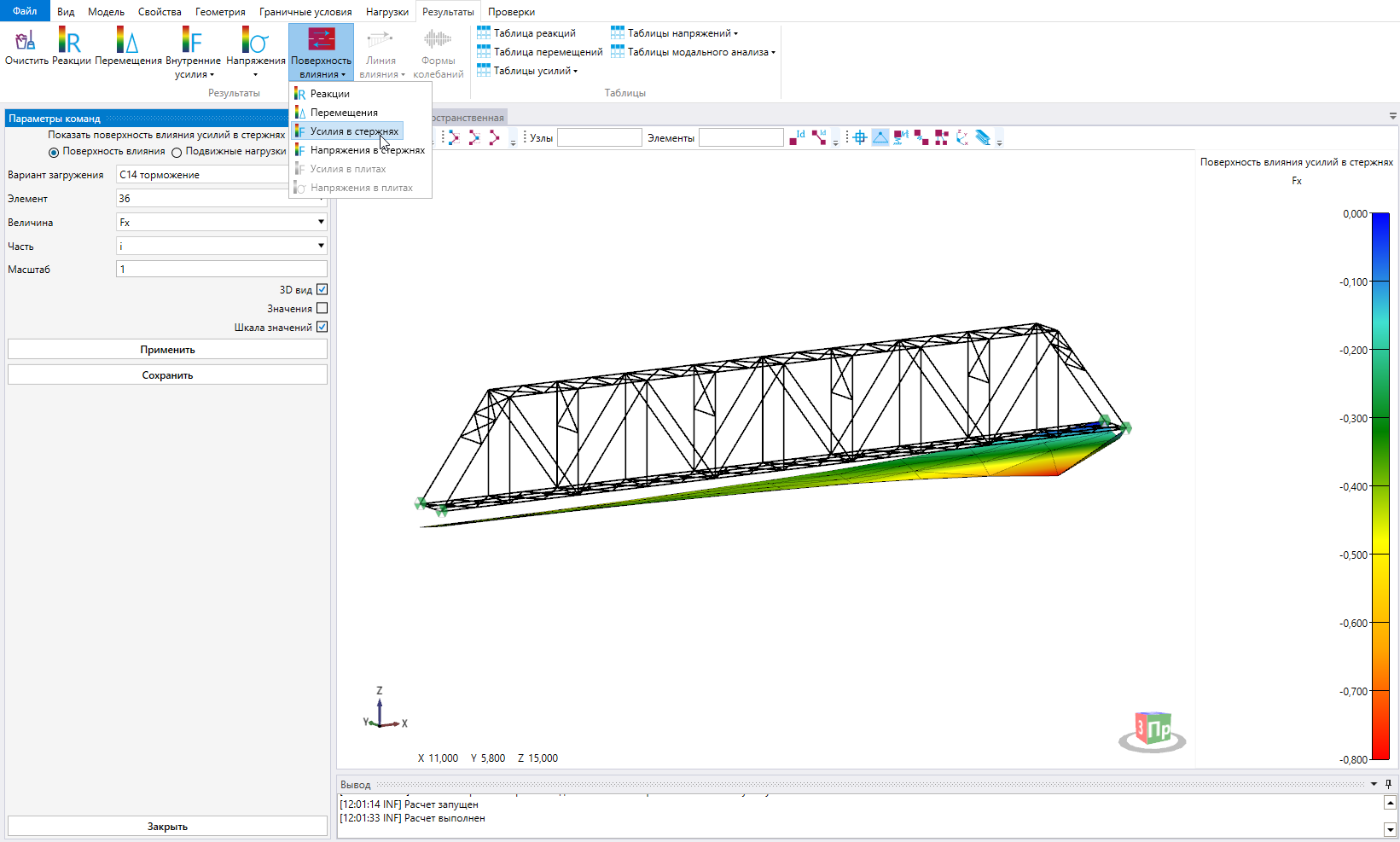The height and width of the screenshot is (842, 1400).
Task: Click the Элементы input field
Action: [x=741, y=137]
